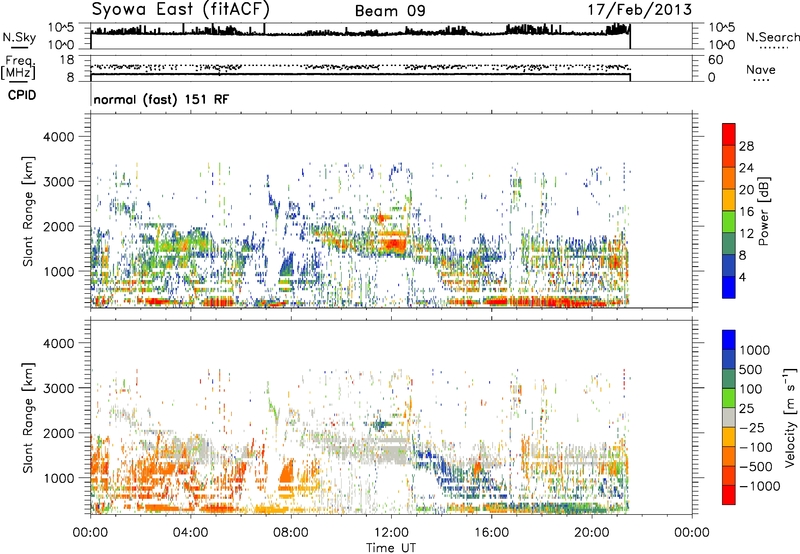Click the '-1000' tick on the Velocity scale
This screenshot has width=800, height=554.
[760, 486]
